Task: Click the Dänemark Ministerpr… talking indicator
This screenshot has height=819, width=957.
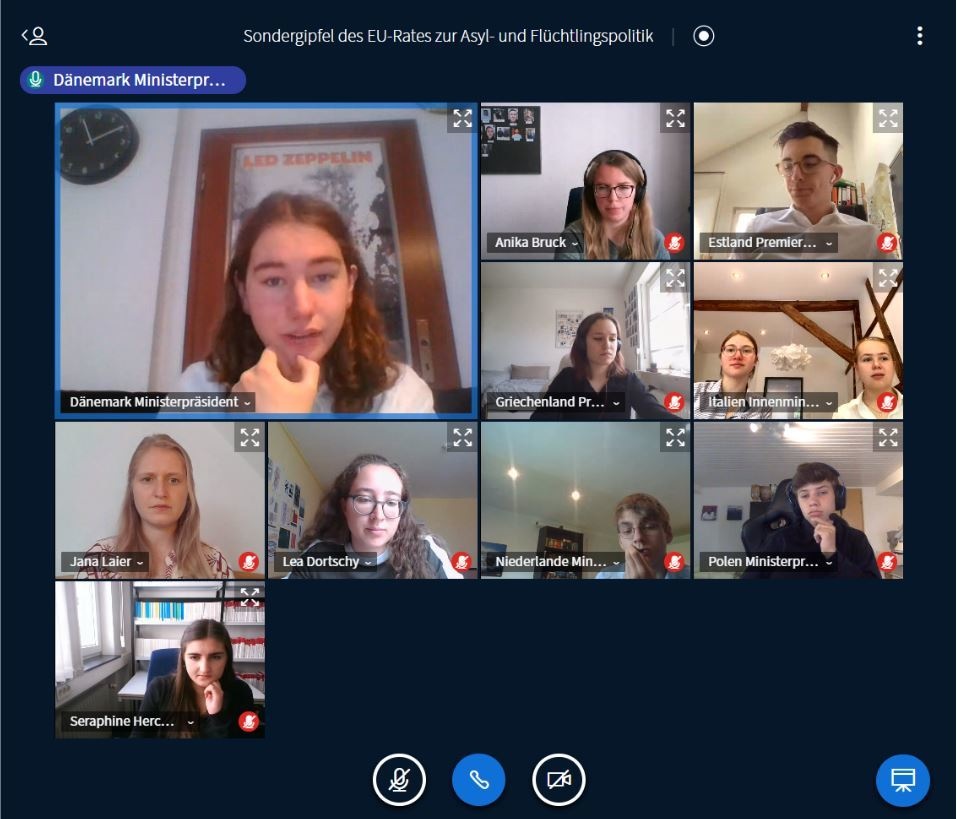Action: pos(133,80)
